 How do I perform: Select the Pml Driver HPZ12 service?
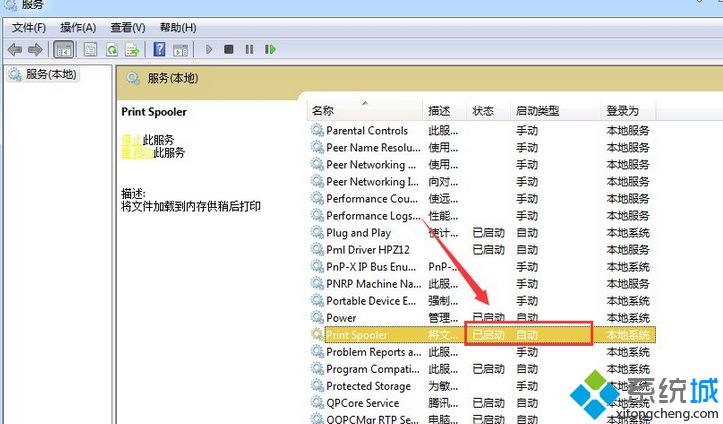coord(482,250)
